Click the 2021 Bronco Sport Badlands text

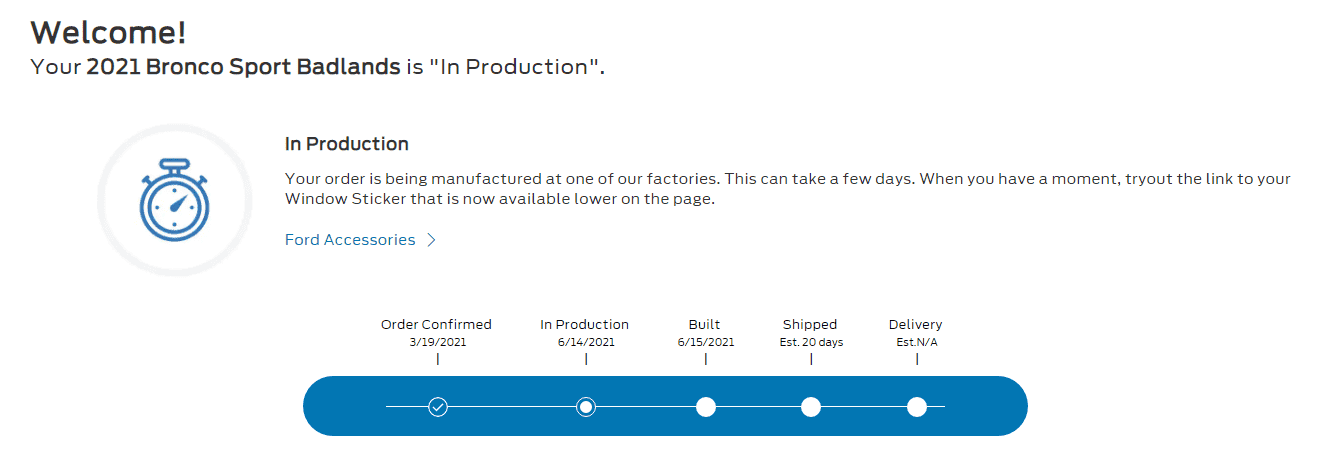point(243,68)
